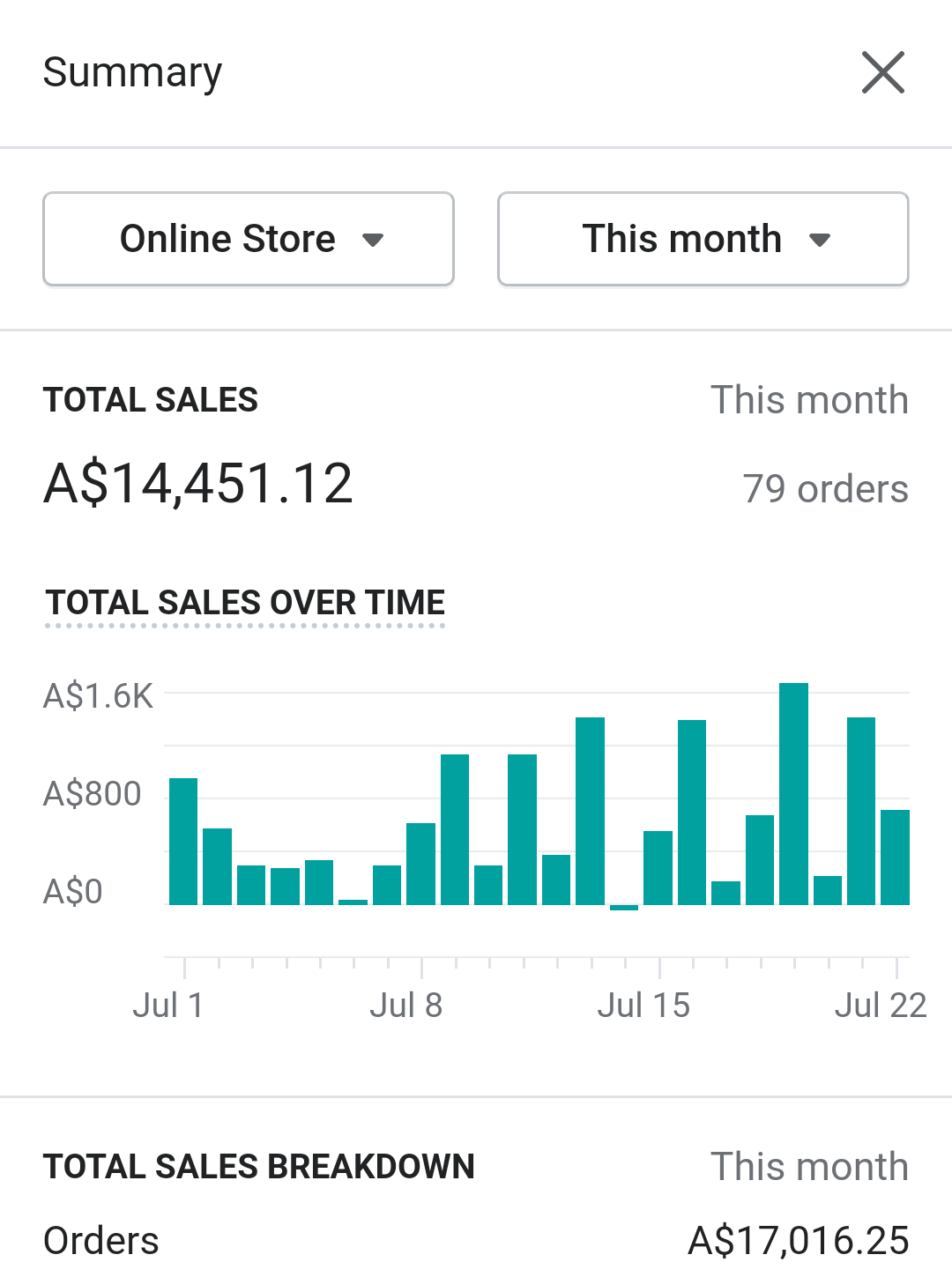Click the A$14,451.12 total sales figure

pyautogui.click(x=198, y=481)
